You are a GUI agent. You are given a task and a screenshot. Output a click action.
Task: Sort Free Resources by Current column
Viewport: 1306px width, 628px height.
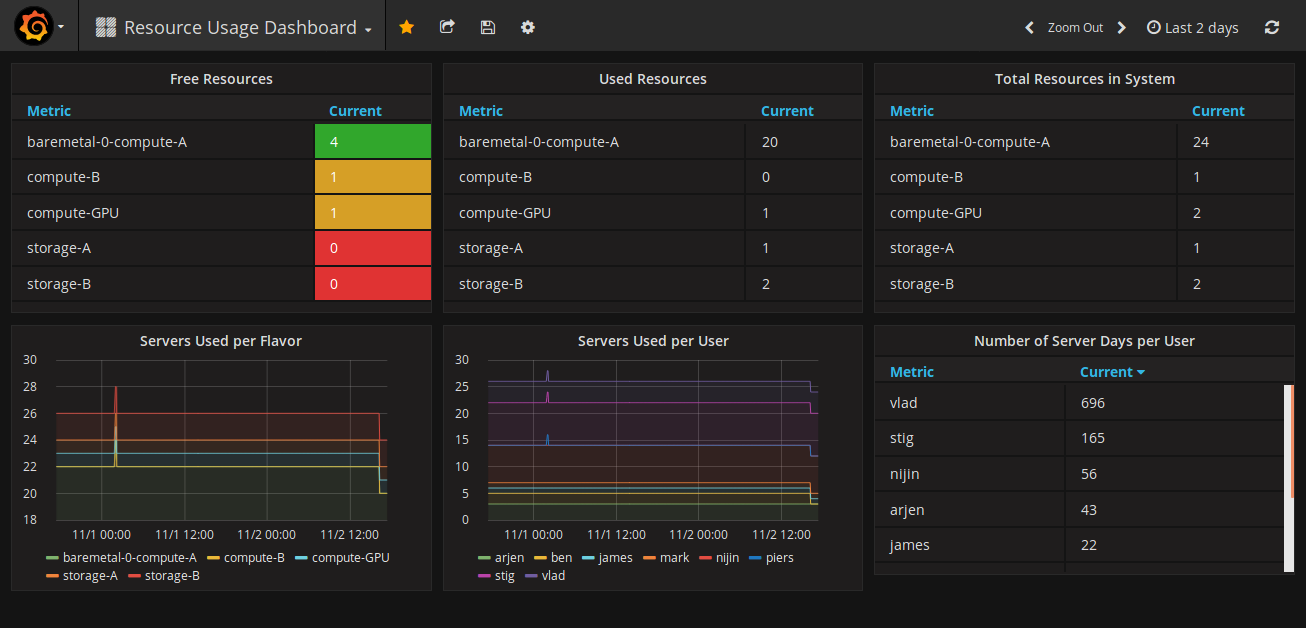(x=355, y=111)
